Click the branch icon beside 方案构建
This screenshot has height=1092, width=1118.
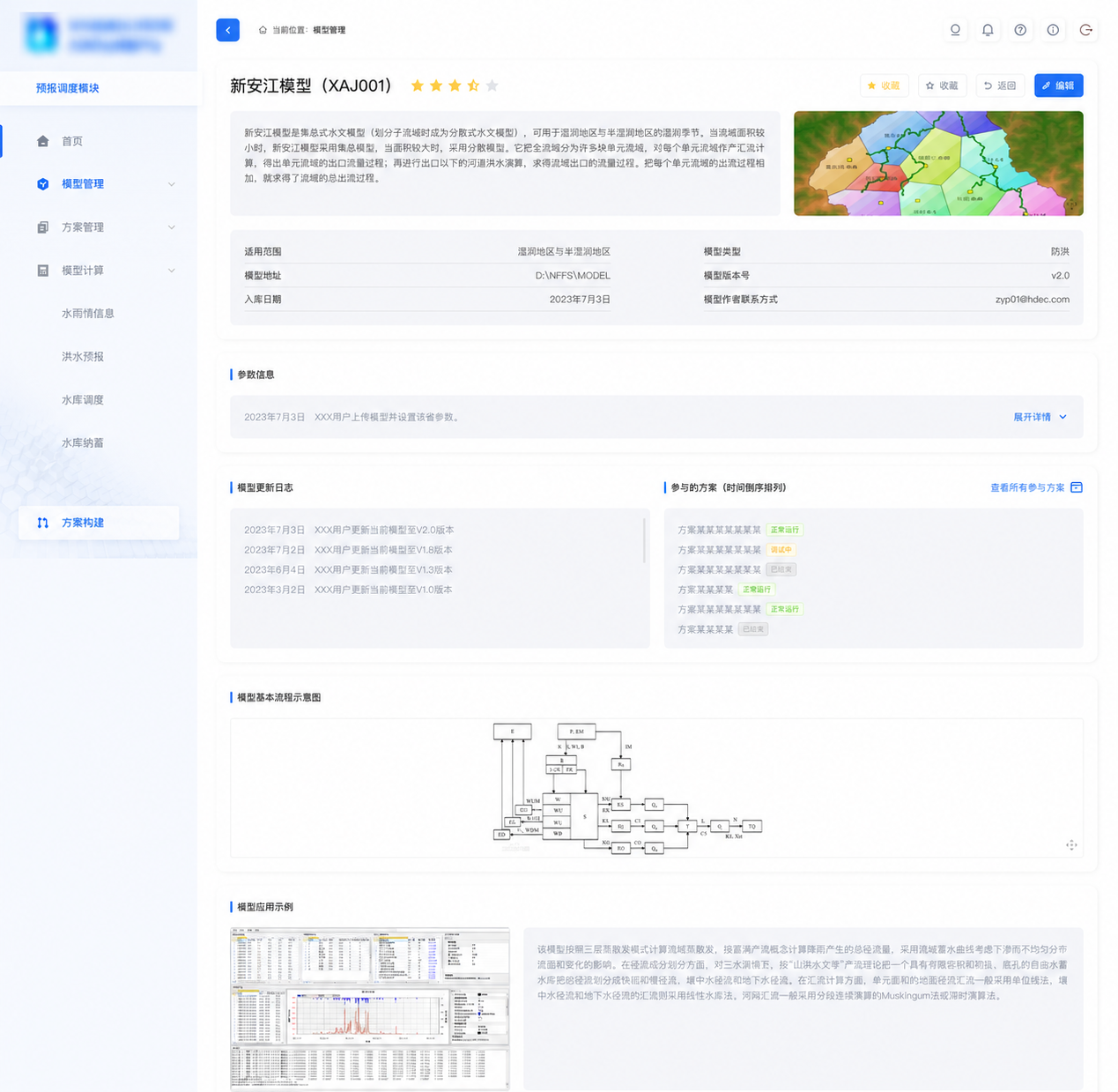(x=43, y=523)
